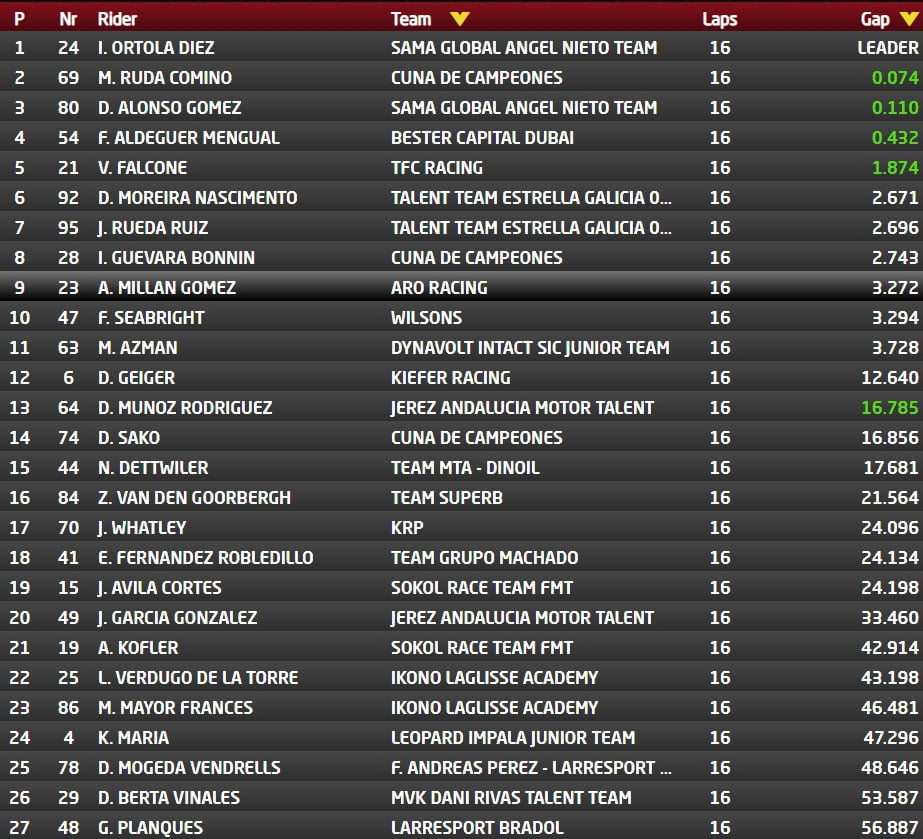Select the green 16.785 gap value
The width and height of the screenshot is (923, 839).
(x=888, y=407)
